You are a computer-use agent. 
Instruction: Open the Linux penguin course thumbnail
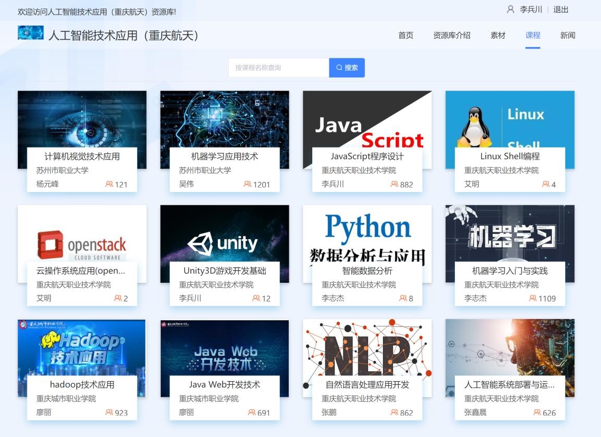(510, 119)
